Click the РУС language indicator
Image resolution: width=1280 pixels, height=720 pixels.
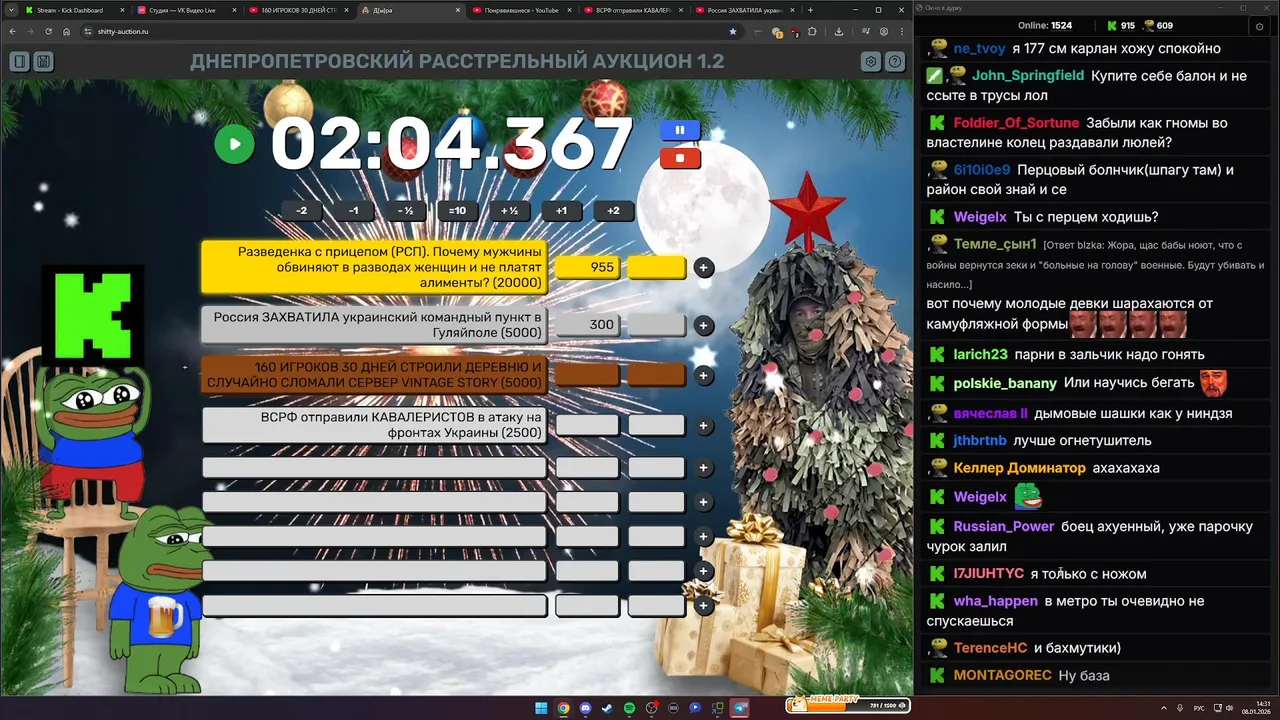point(1199,708)
